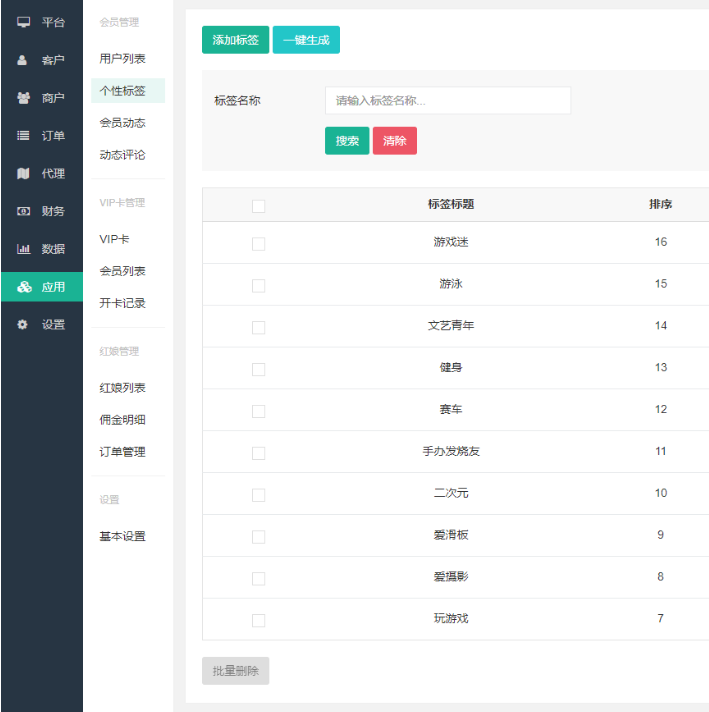Screen dimensions: 709x712
Task: Click the bar chart icon beside 数据
Action: (23, 249)
